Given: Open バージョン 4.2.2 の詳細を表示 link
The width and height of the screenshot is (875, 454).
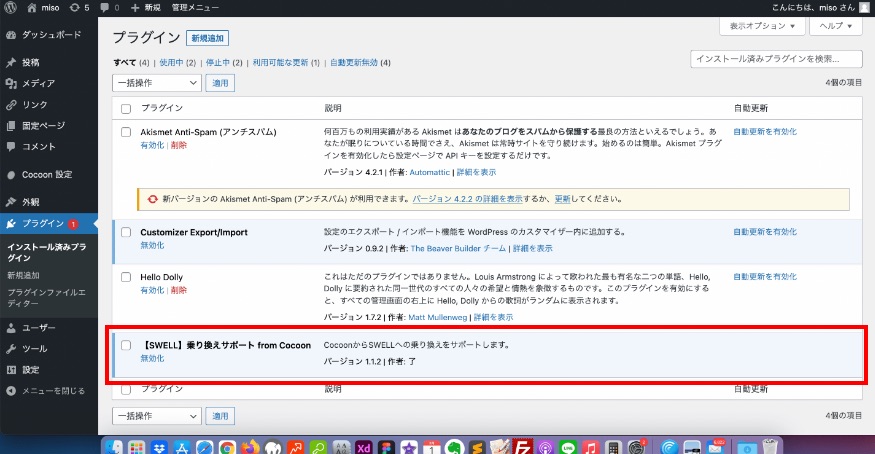Looking at the screenshot, I should pos(467,199).
